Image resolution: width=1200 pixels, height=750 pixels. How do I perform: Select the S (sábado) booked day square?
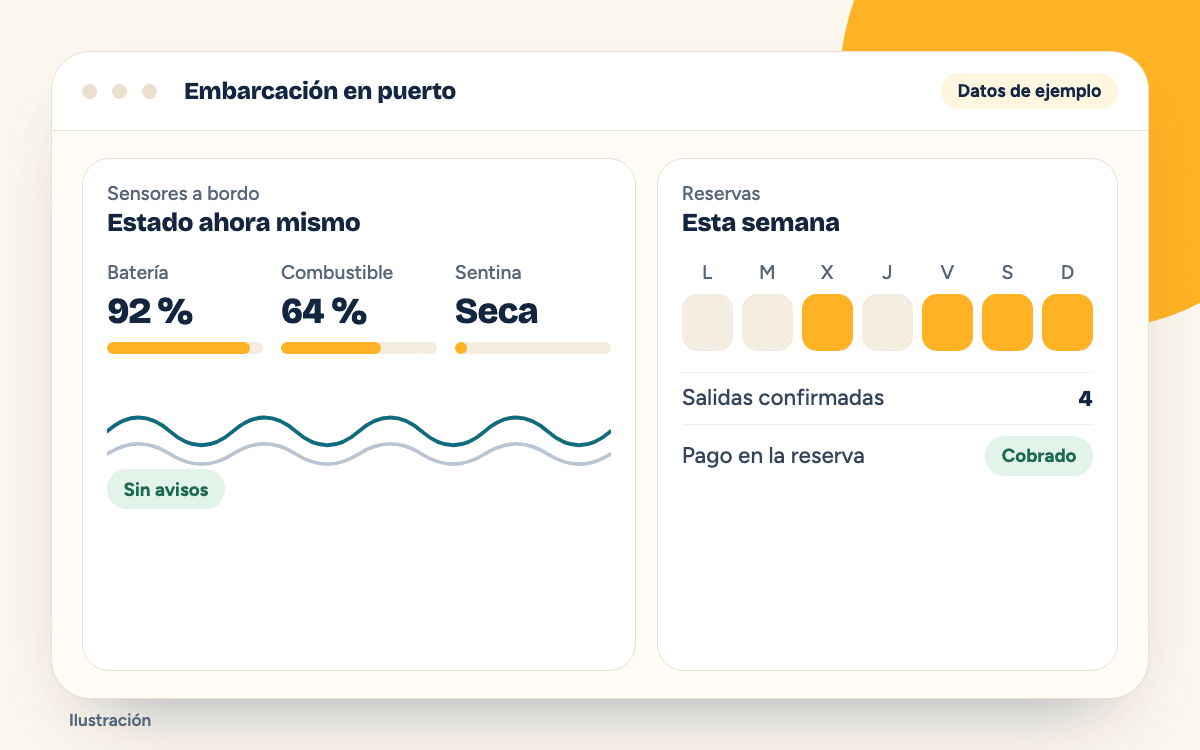(x=1007, y=322)
